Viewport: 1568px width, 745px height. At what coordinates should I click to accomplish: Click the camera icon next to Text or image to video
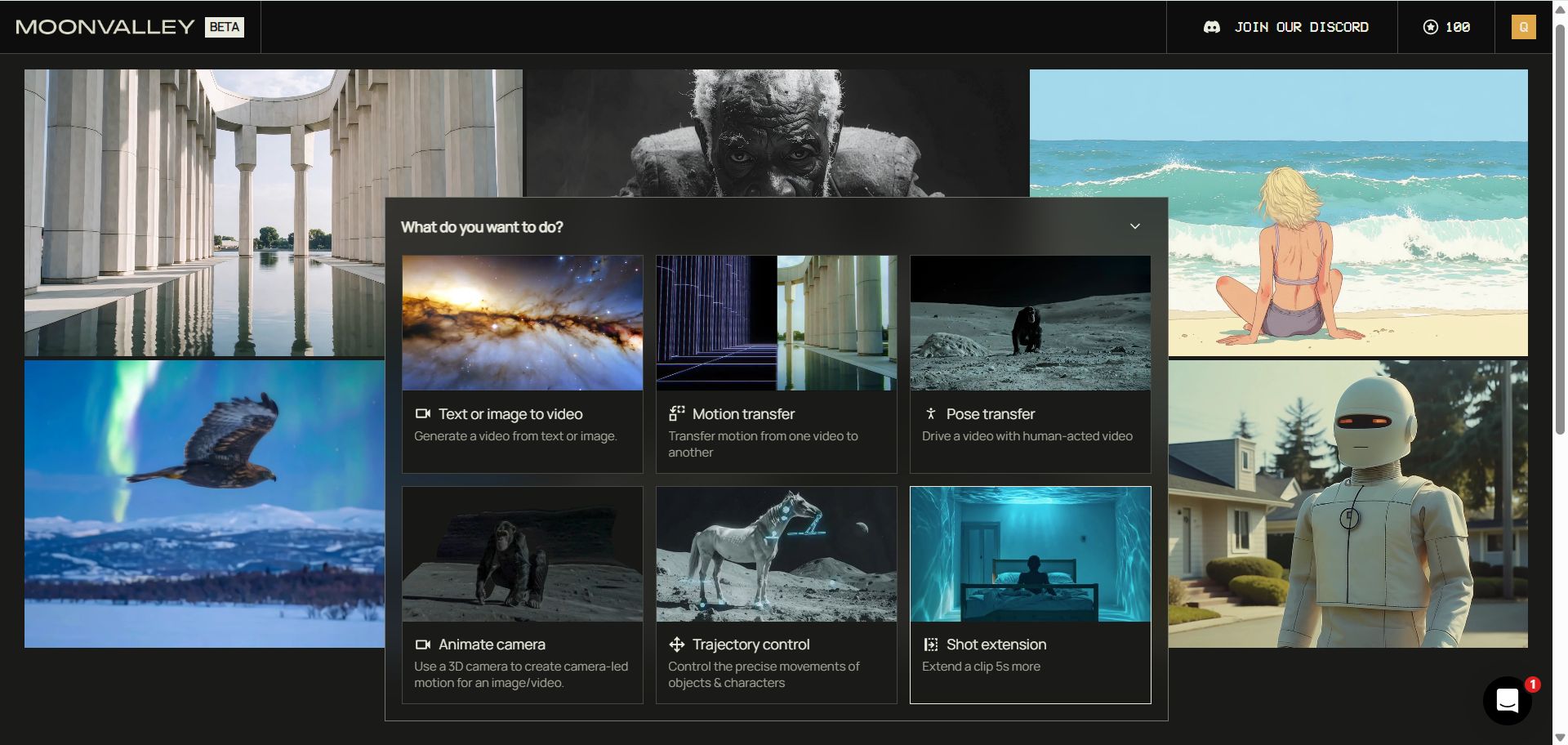click(x=422, y=414)
